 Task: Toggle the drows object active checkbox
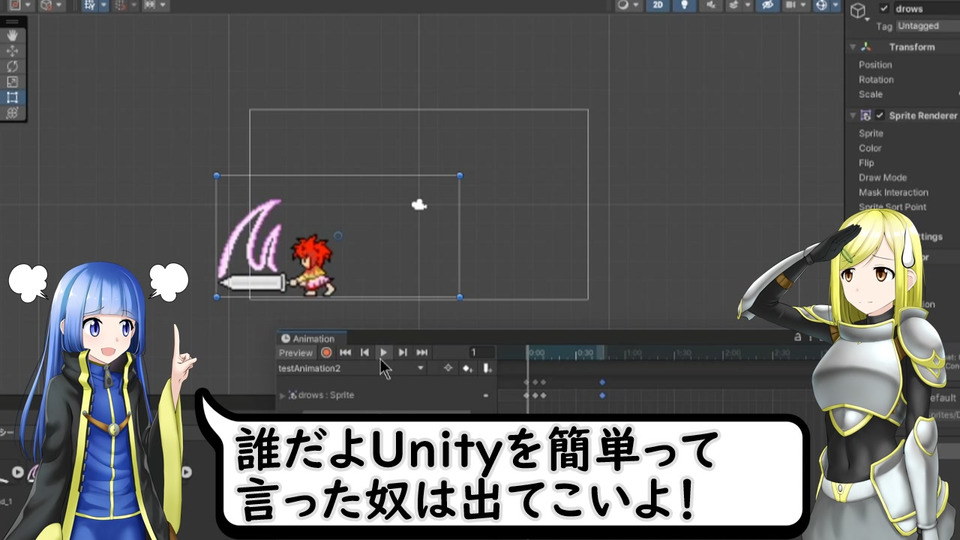click(x=883, y=8)
